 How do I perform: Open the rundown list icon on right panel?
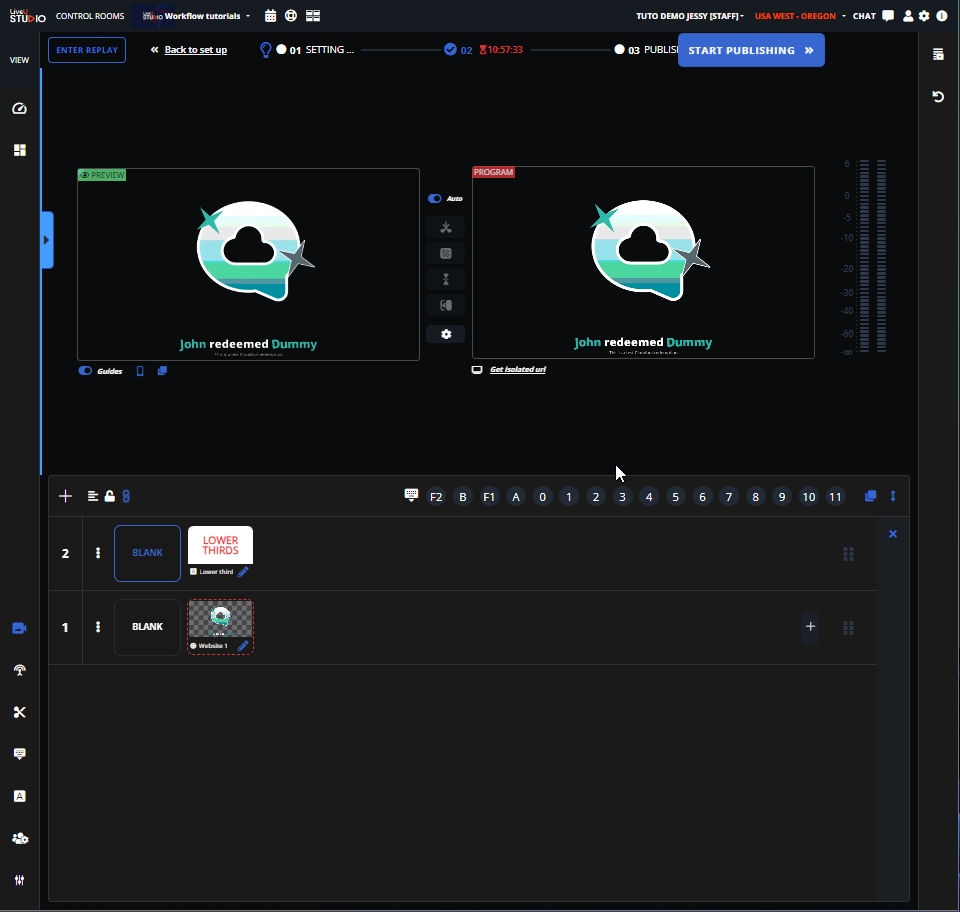click(938, 54)
